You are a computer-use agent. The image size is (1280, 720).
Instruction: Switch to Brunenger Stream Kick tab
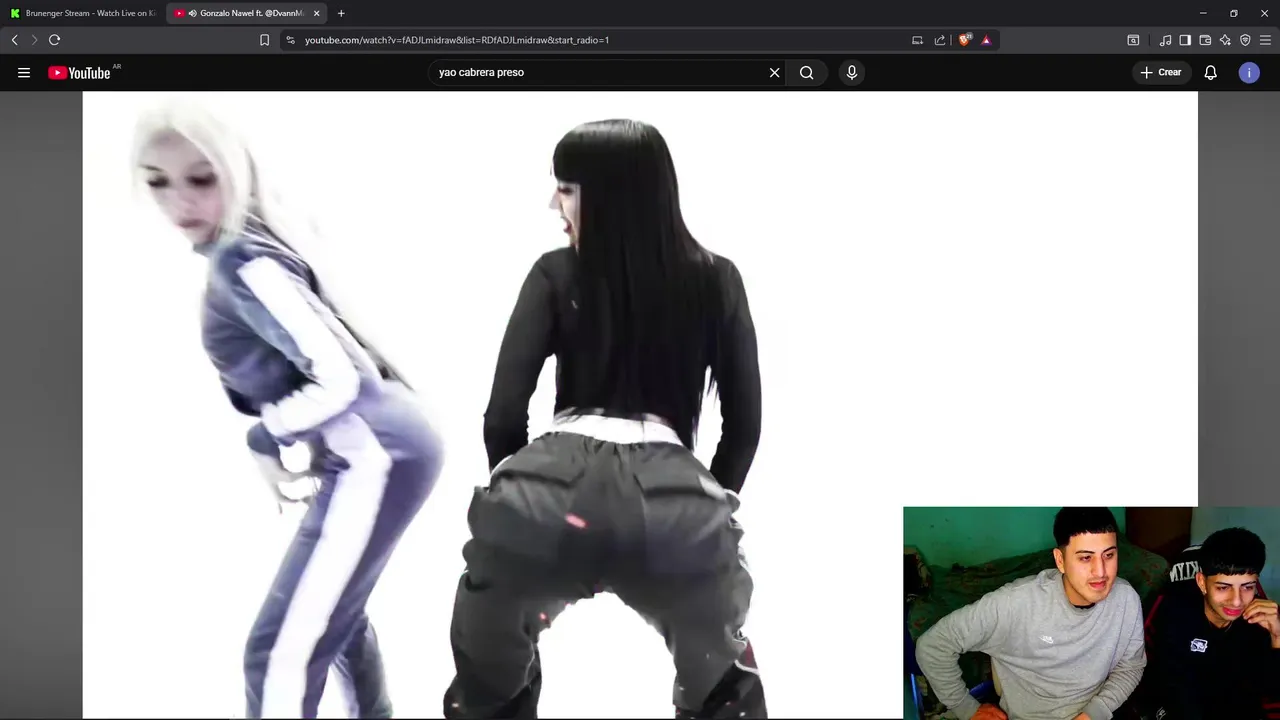point(82,13)
